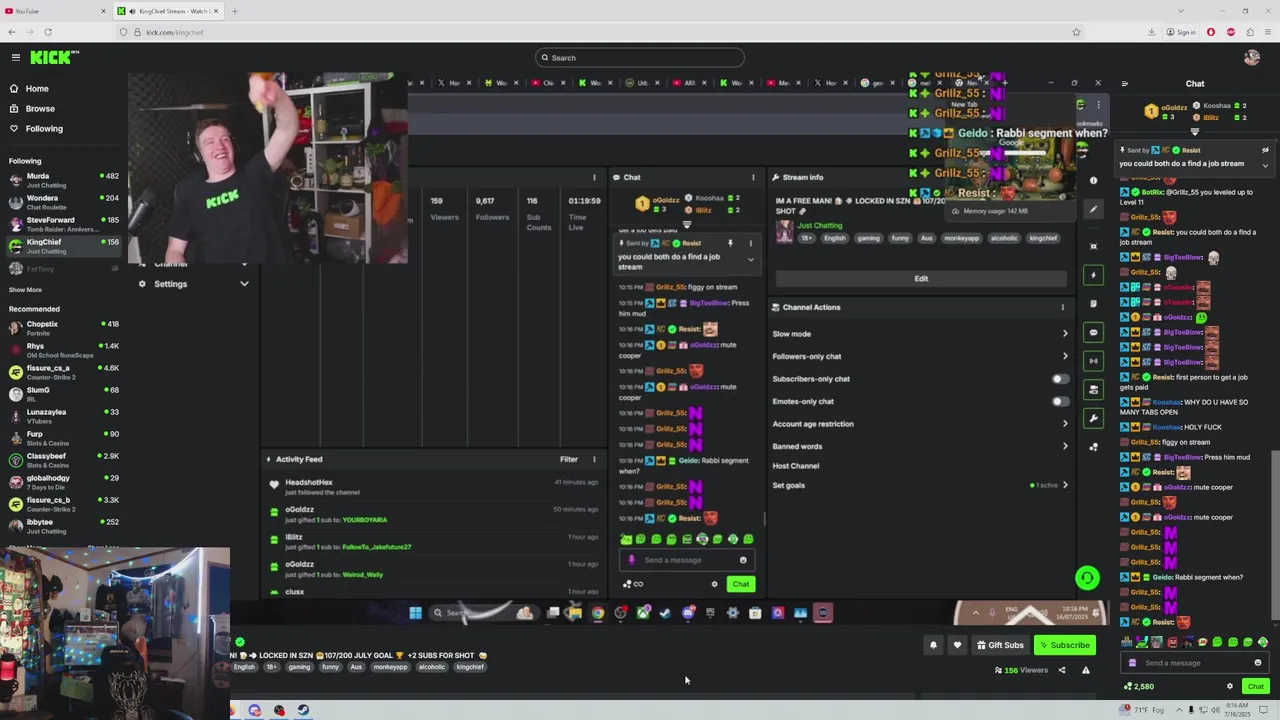Open Banned words arrow
This screenshot has width=1280, height=720.
point(1064,446)
